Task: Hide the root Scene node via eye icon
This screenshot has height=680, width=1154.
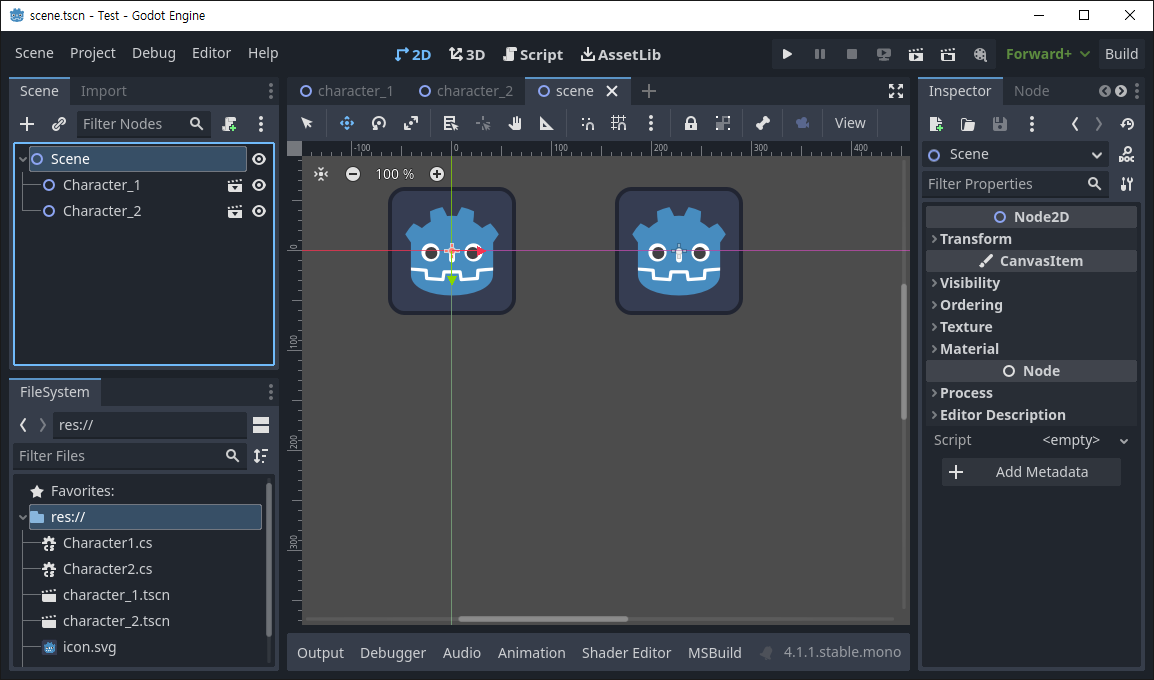Action: [259, 159]
